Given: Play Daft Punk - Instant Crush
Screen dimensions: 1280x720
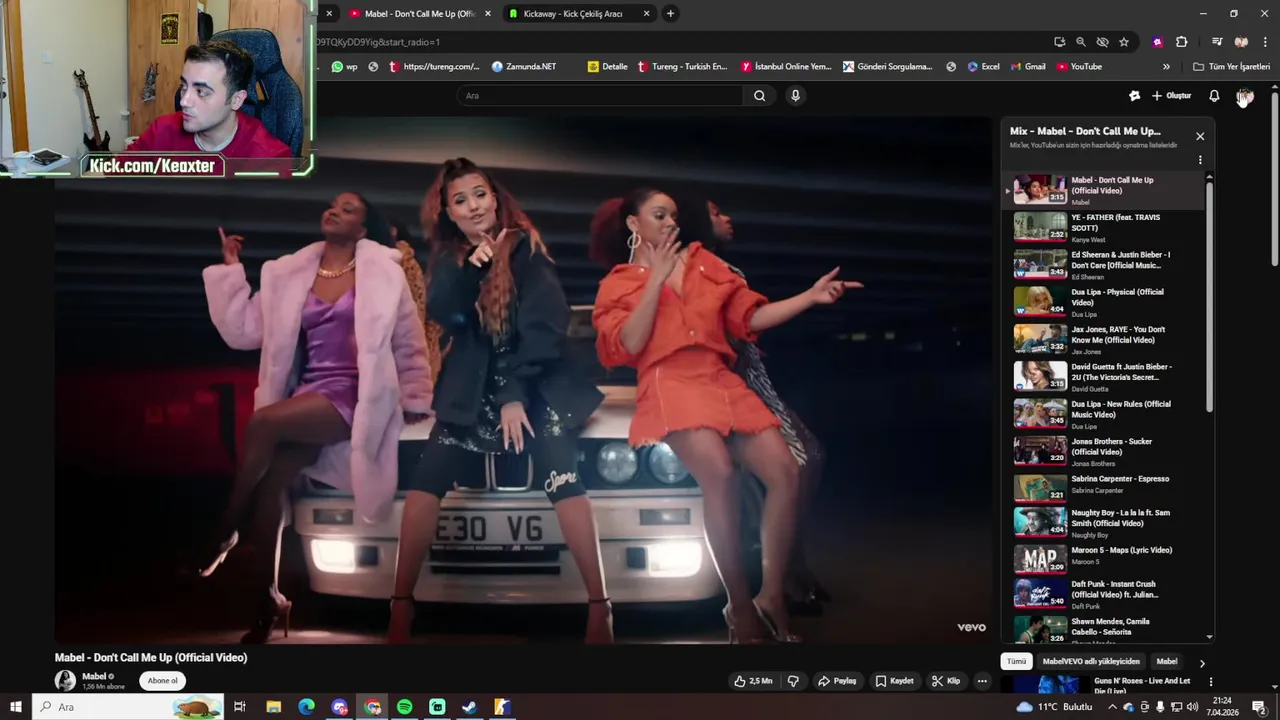Looking at the screenshot, I should [1104, 595].
